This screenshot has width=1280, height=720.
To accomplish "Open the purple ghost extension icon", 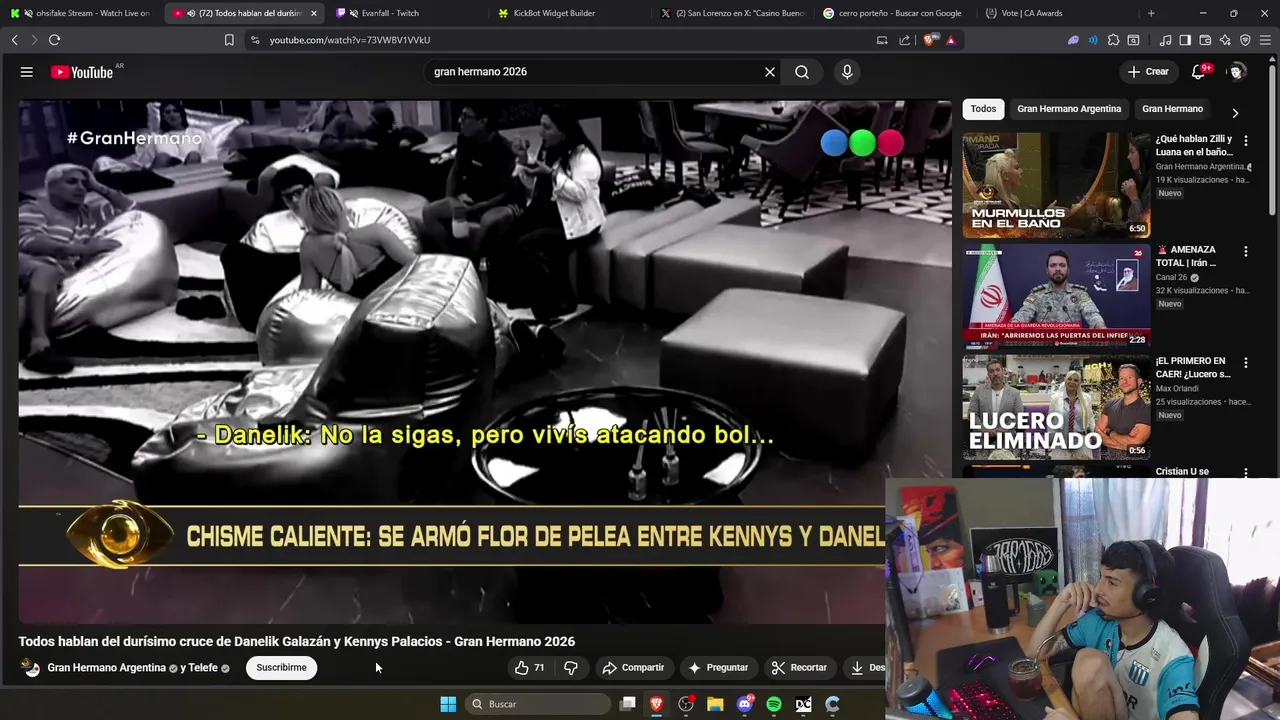I will [1073, 40].
